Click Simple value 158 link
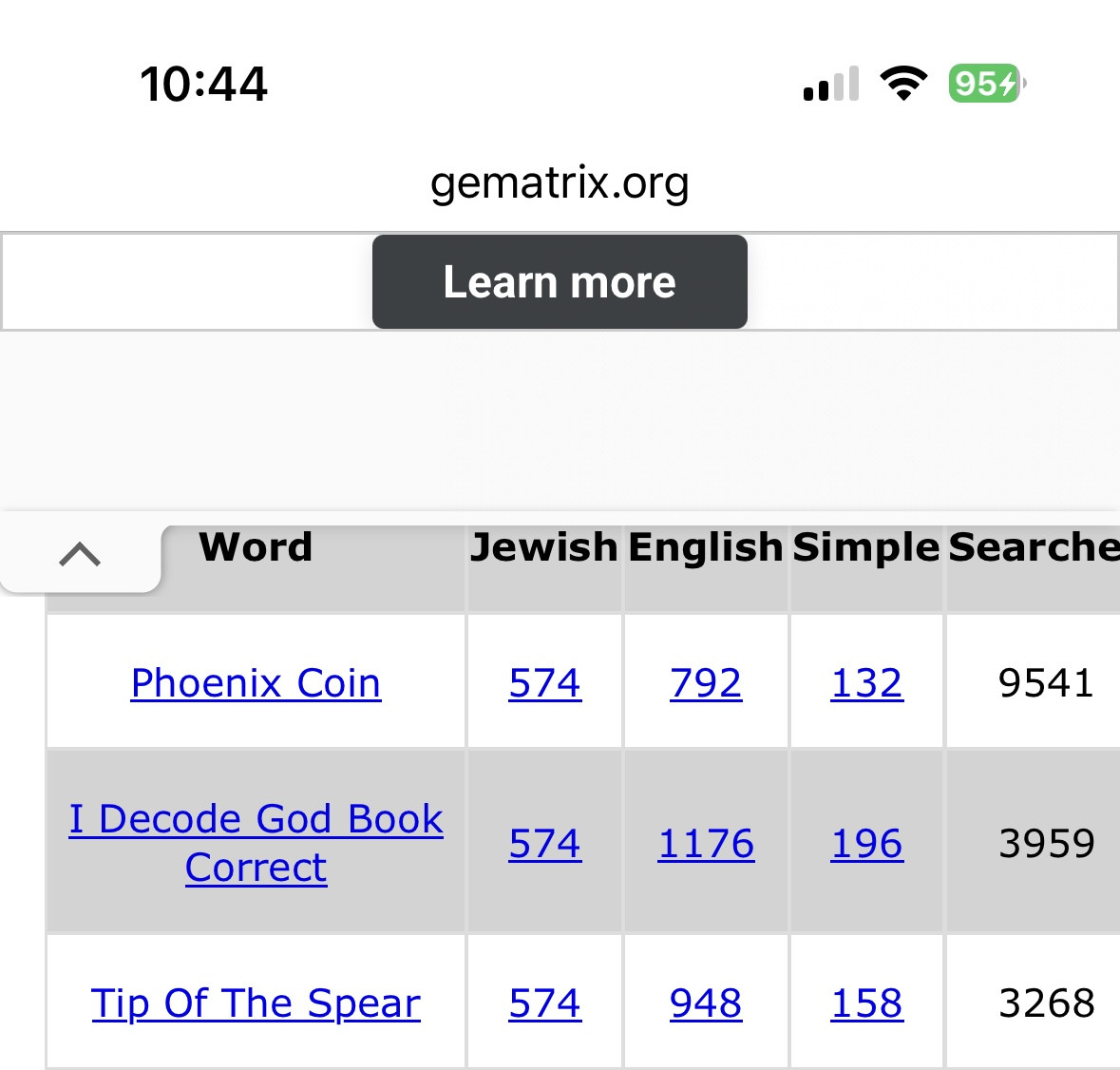The height and width of the screenshot is (1070, 1120). 866,1003
